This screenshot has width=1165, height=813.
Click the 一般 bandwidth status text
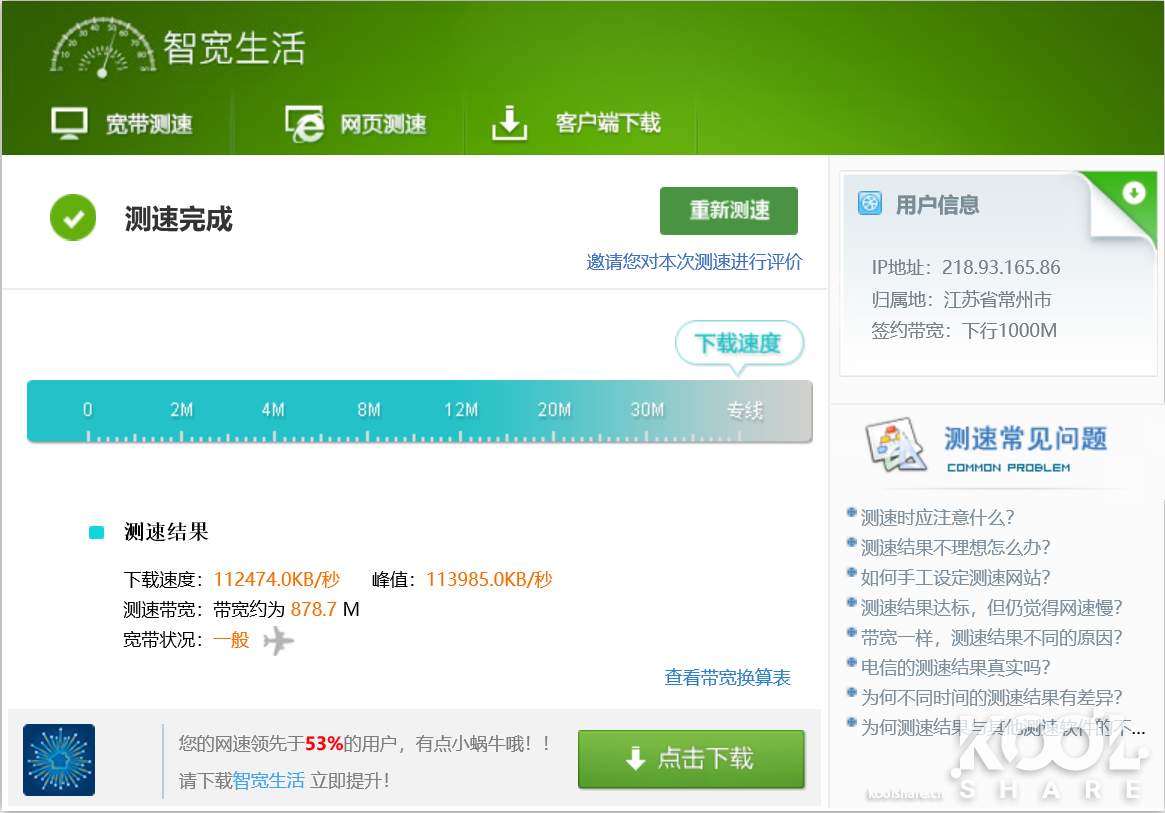(231, 640)
